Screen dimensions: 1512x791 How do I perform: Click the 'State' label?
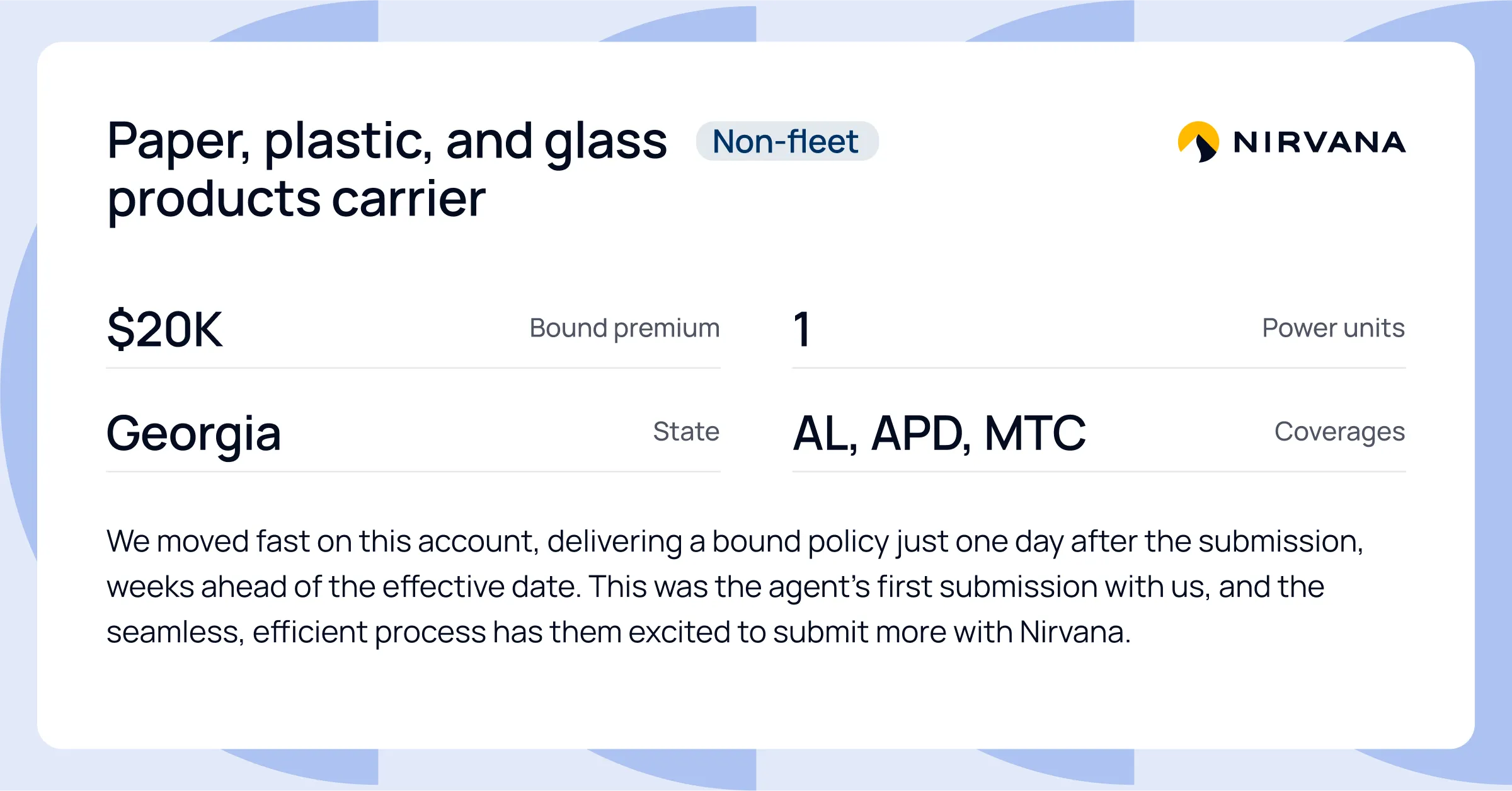686,432
